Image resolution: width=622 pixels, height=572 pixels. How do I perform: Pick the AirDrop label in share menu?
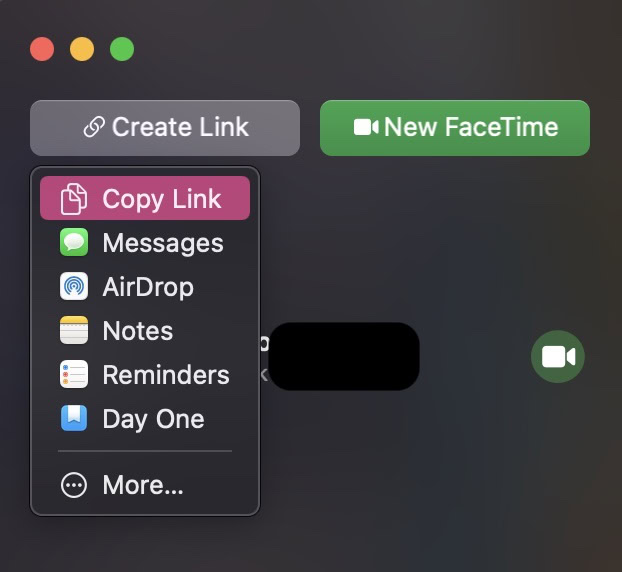point(148,287)
